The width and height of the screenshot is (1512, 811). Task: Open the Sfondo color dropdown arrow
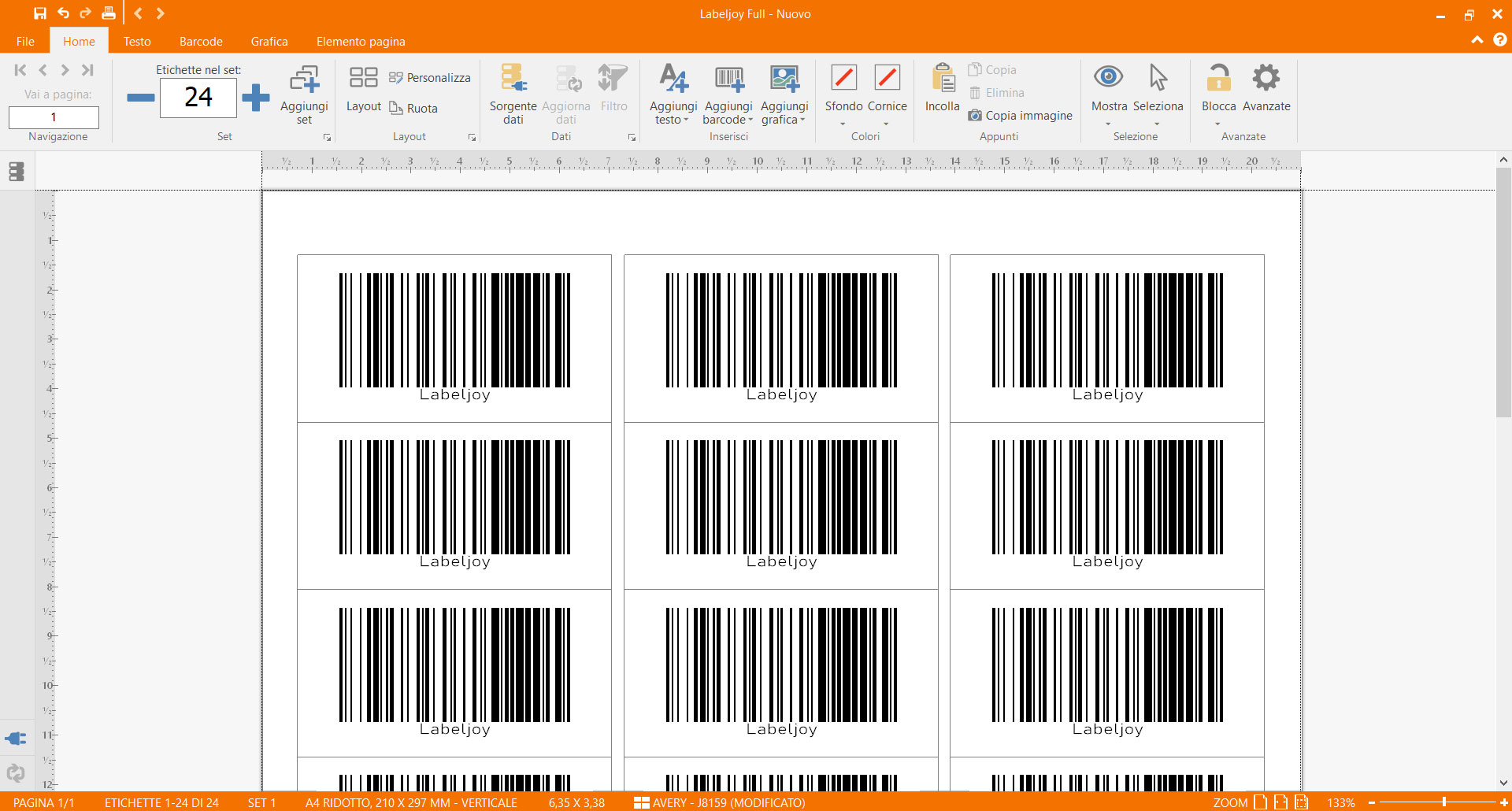843,124
